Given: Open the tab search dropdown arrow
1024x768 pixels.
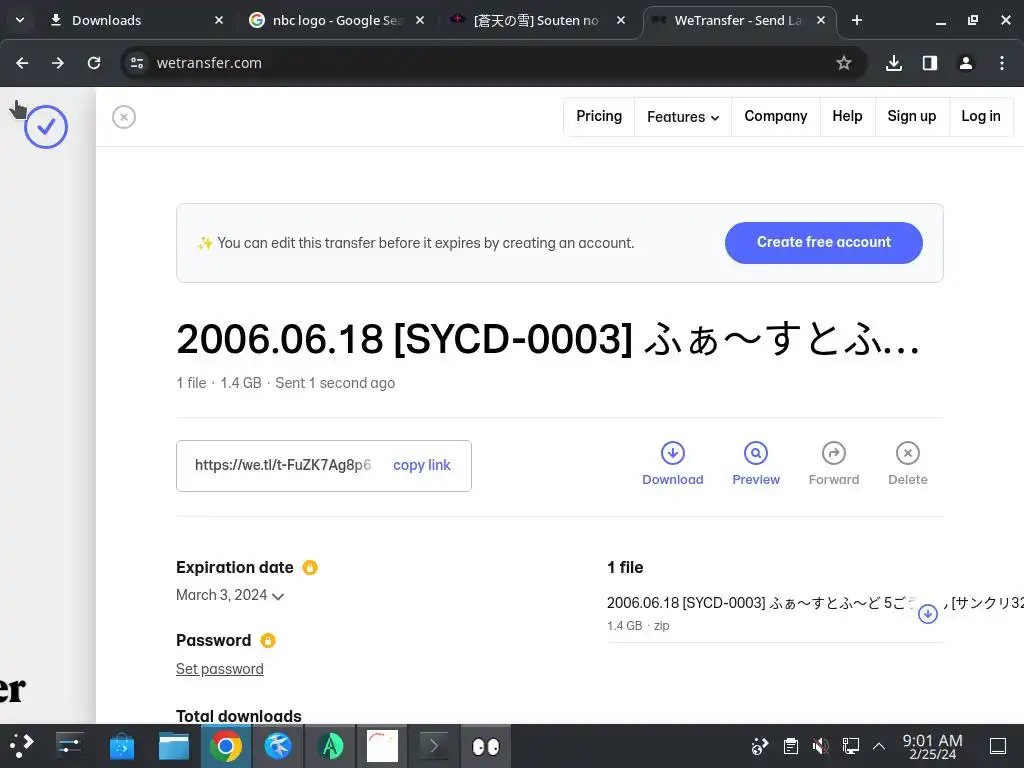Looking at the screenshot, I should 20,20.
